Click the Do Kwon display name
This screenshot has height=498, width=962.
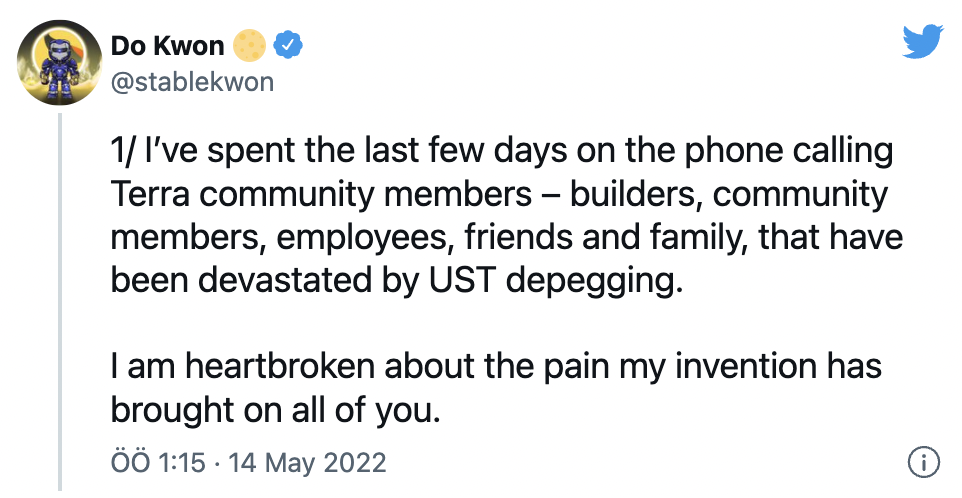tap(167, 46)
